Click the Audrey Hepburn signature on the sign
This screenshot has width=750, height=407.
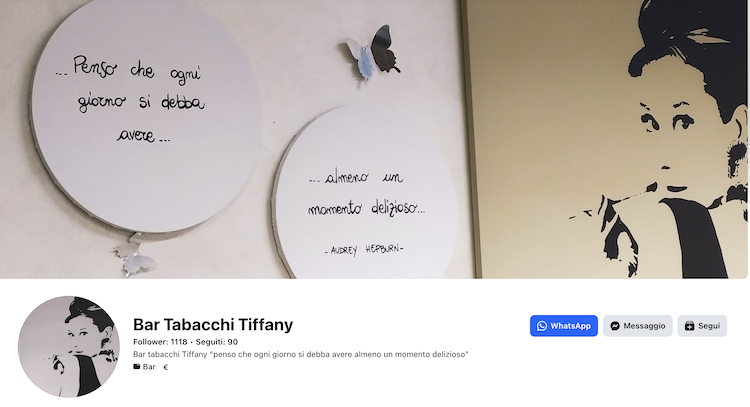364,250
